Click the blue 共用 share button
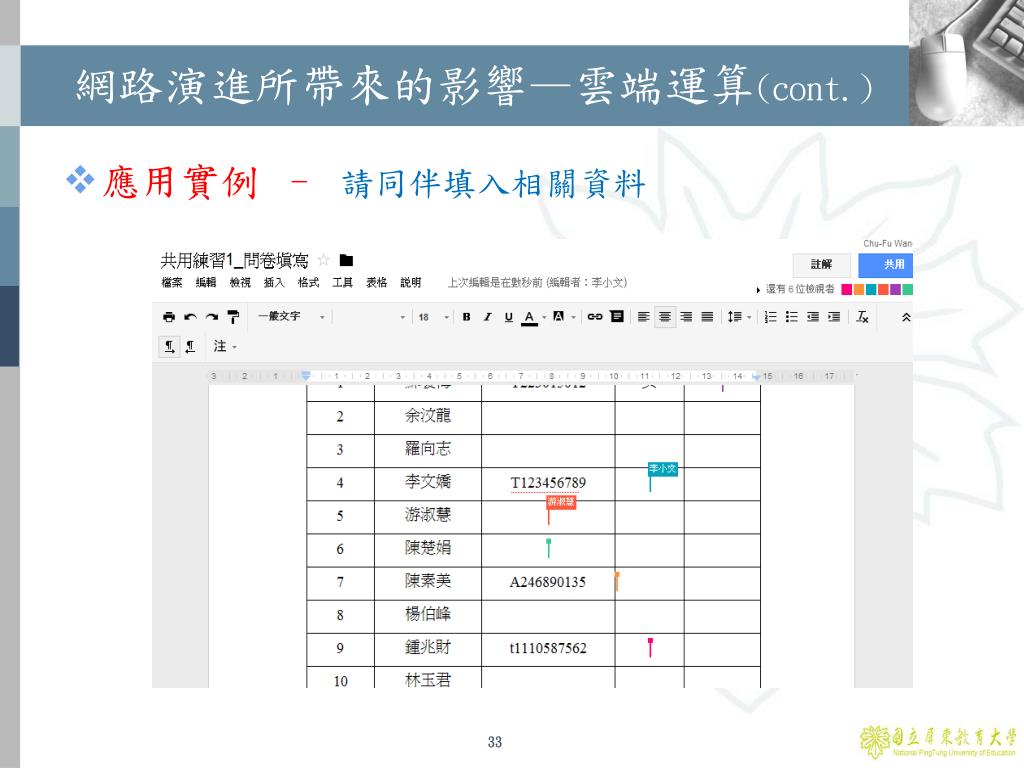This screenshot has width=1024, height=768. (x=886, y=264)
